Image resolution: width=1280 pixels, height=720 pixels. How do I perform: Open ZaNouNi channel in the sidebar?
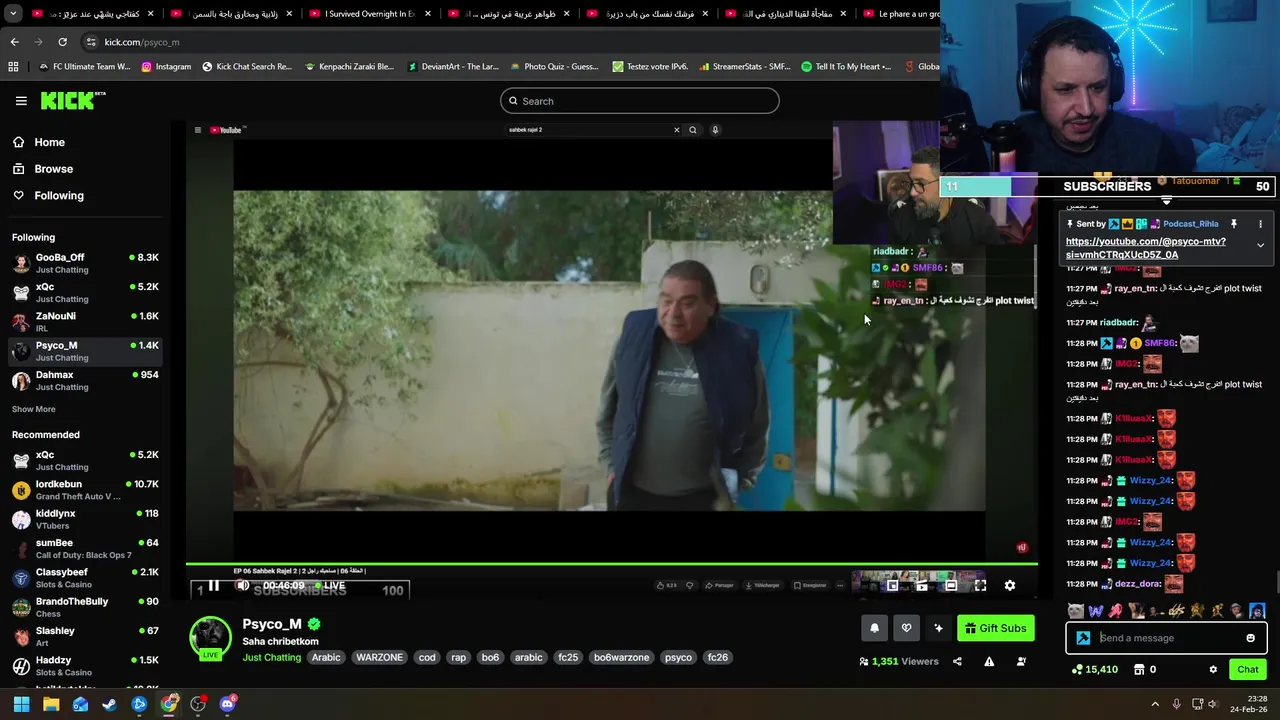click(x=85, y=321)
